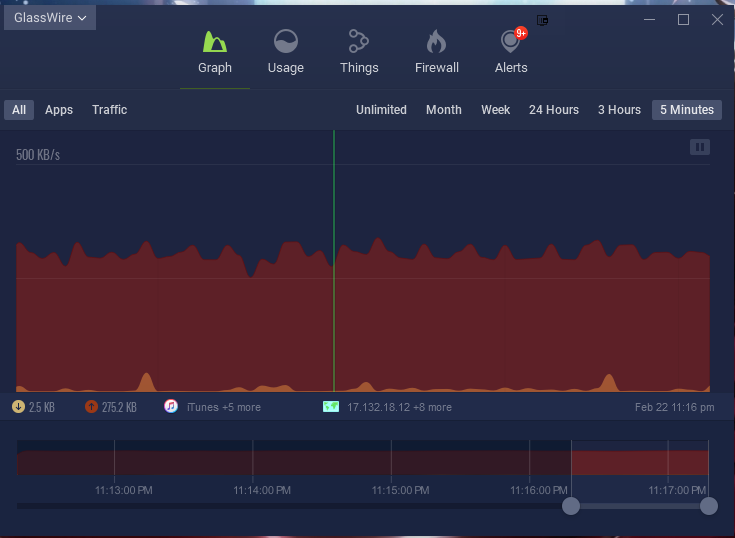735x538 pixels.
Task: Switch to the Apps filter
Action: tap(59, 110)
